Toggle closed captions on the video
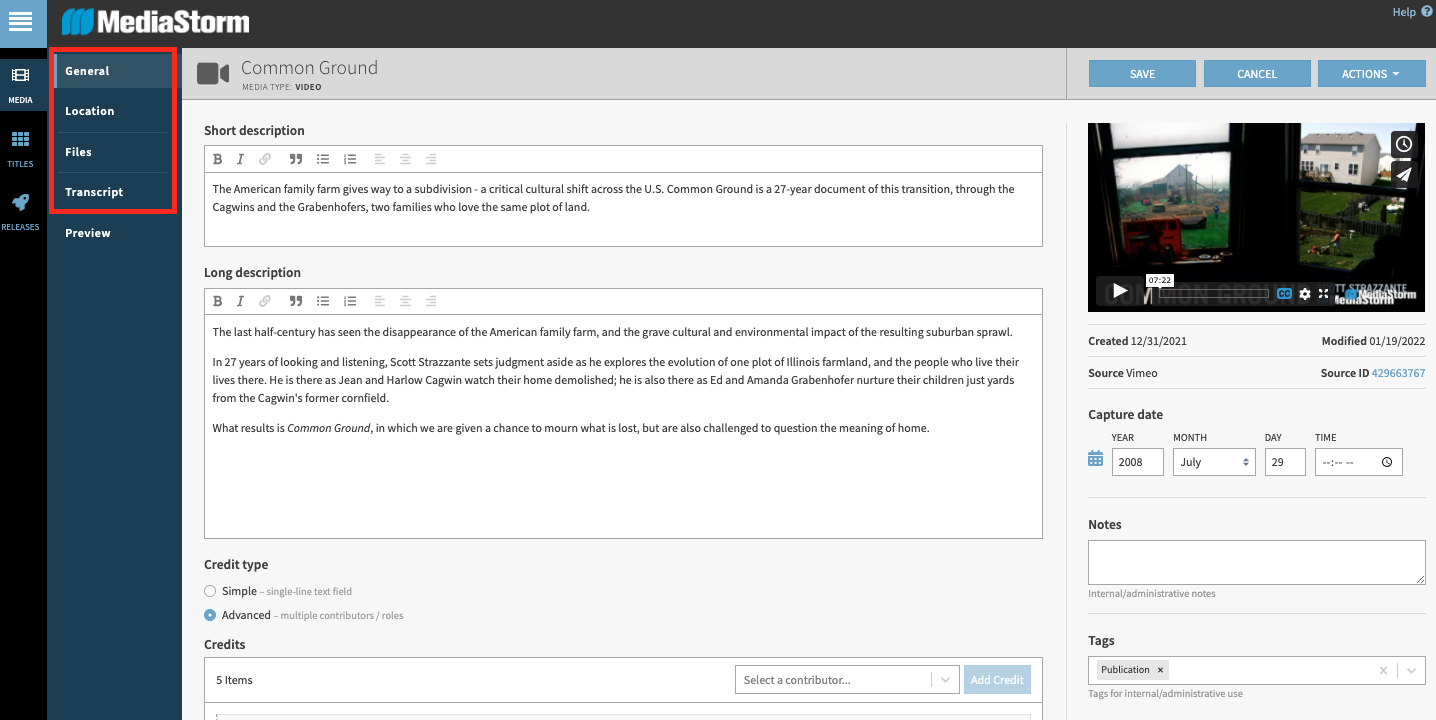The width and height of the screenshot is (1436, 720). (x=1284, y=294)
